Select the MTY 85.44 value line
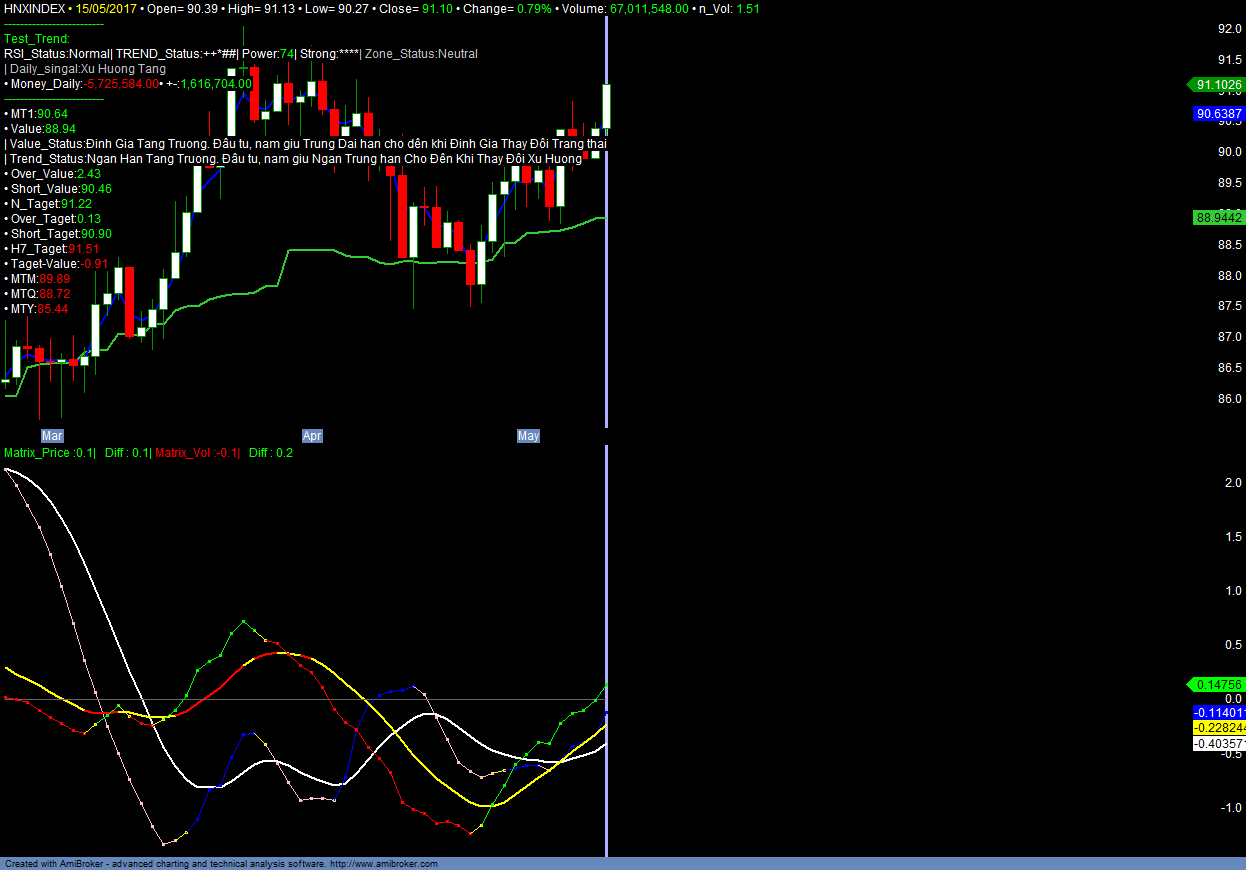Image resolution: width=1246 pixels, height=870 pixels. tap(39, 309)
